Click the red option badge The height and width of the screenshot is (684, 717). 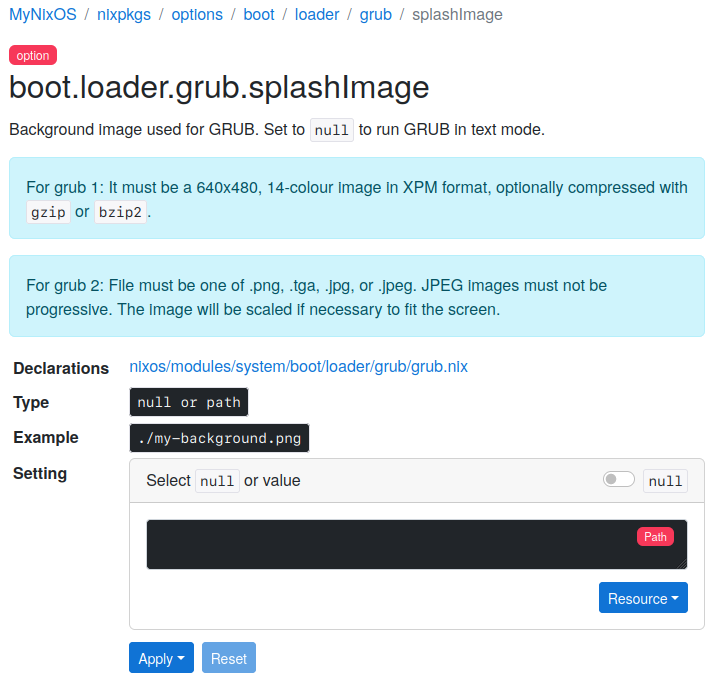(33, 55)
